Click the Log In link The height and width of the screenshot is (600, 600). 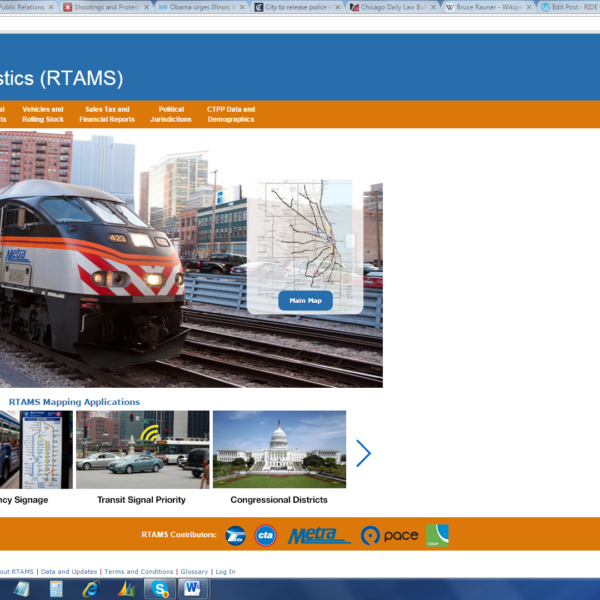point(225,571)
